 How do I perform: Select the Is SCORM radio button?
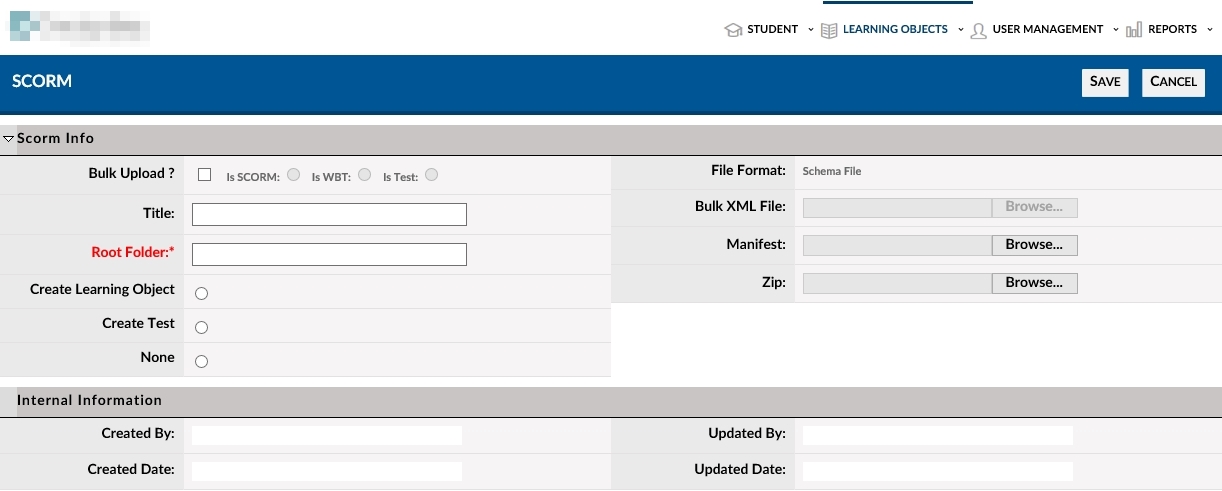point(293,175)
